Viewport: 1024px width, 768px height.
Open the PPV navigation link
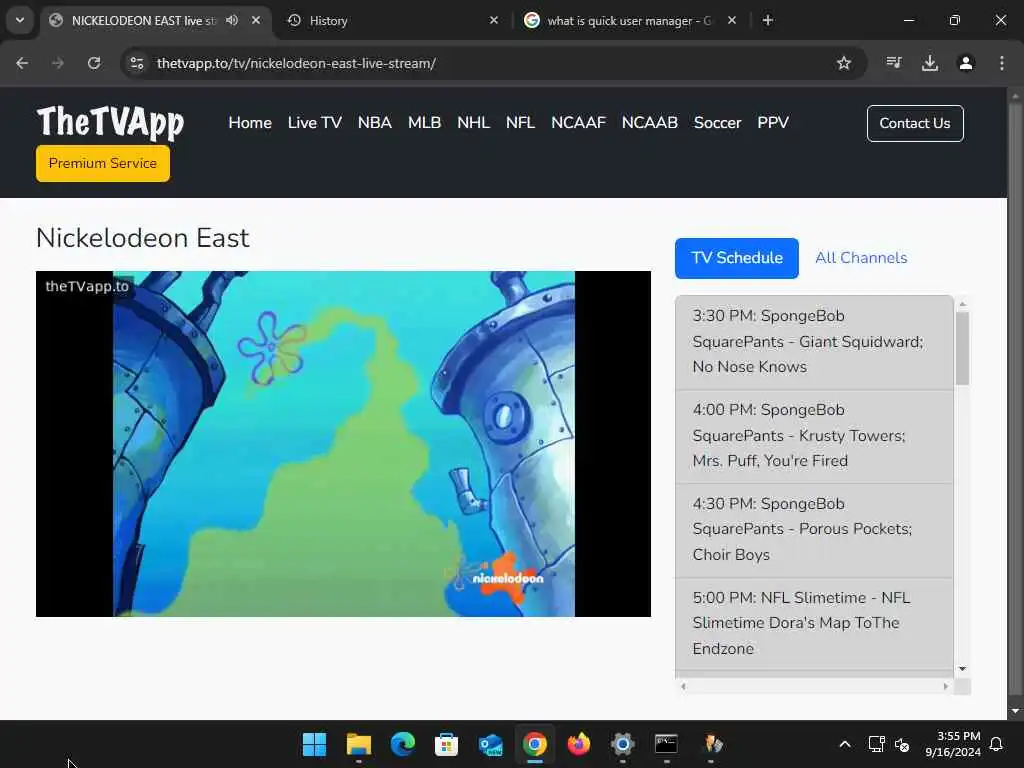(x=773, y=123)
